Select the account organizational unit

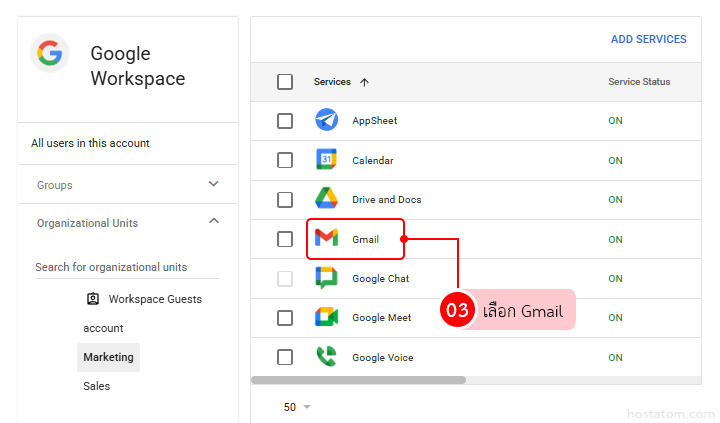[103, 328]
